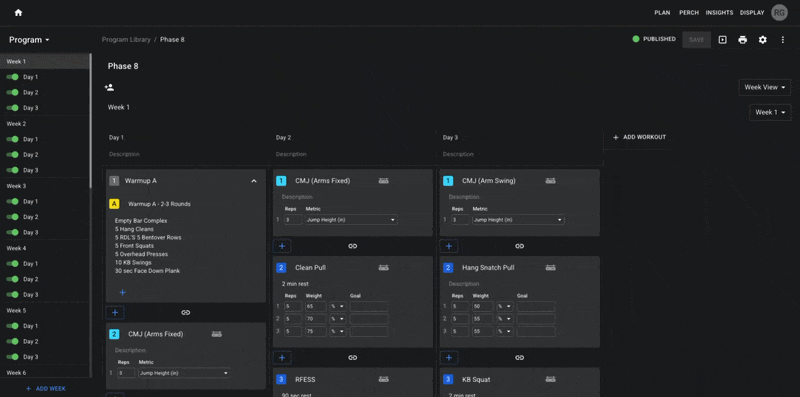Click barbell icon on RFESS card
The width and height of the screenshot is (800, 397).
[383, 379]
